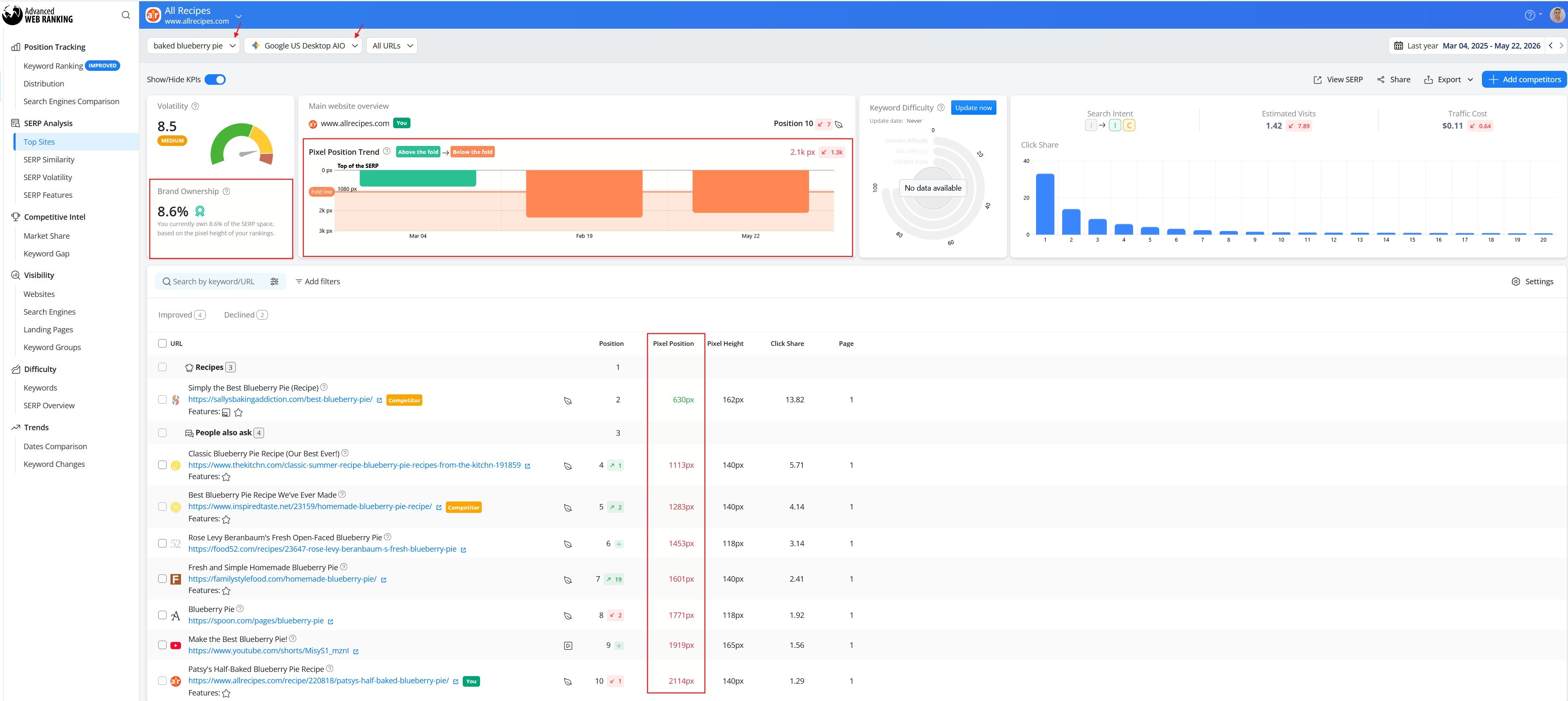The width and height of the screenshot is (1568, 701).
Task: Click the Brand Ownership help icon
Action: pyautogui.click(x=227, y=191)
